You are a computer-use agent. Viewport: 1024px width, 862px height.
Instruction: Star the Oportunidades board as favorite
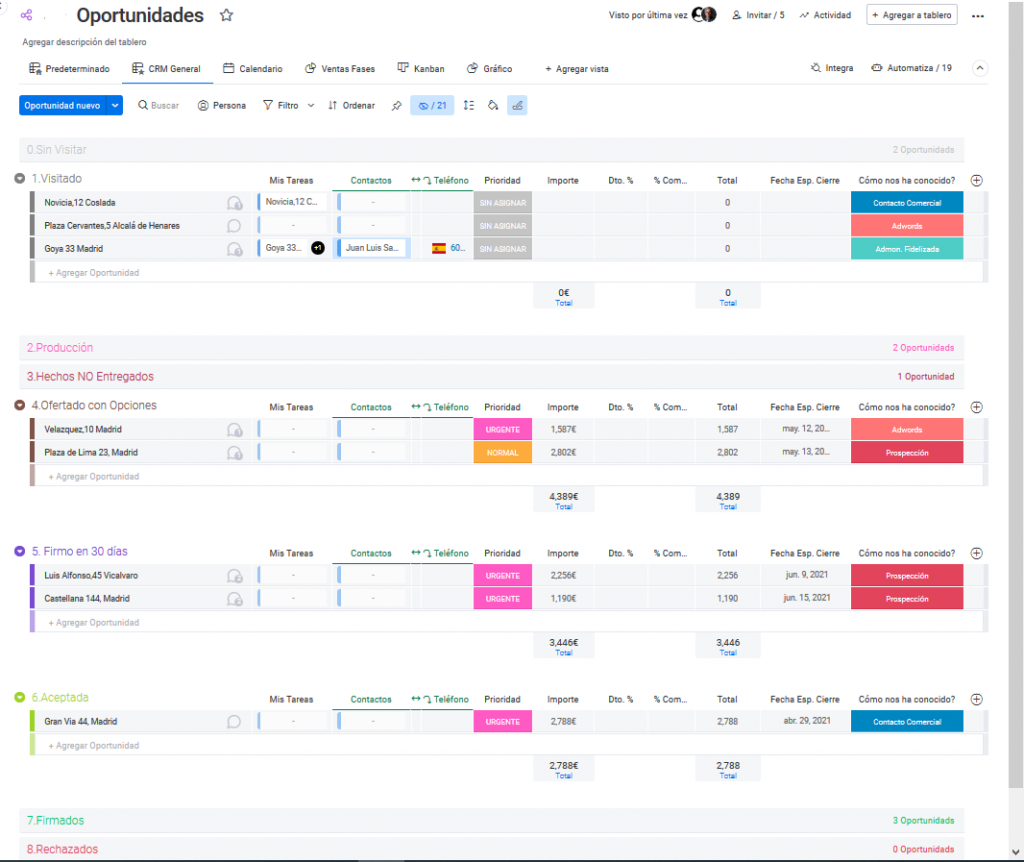tap(227, 16)
